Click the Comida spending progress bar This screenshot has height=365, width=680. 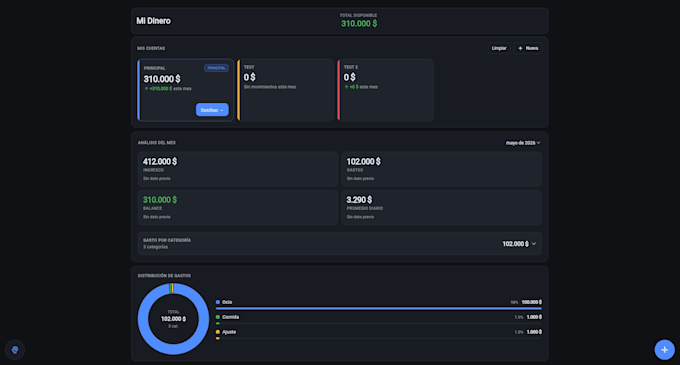[x=379, y=323]
